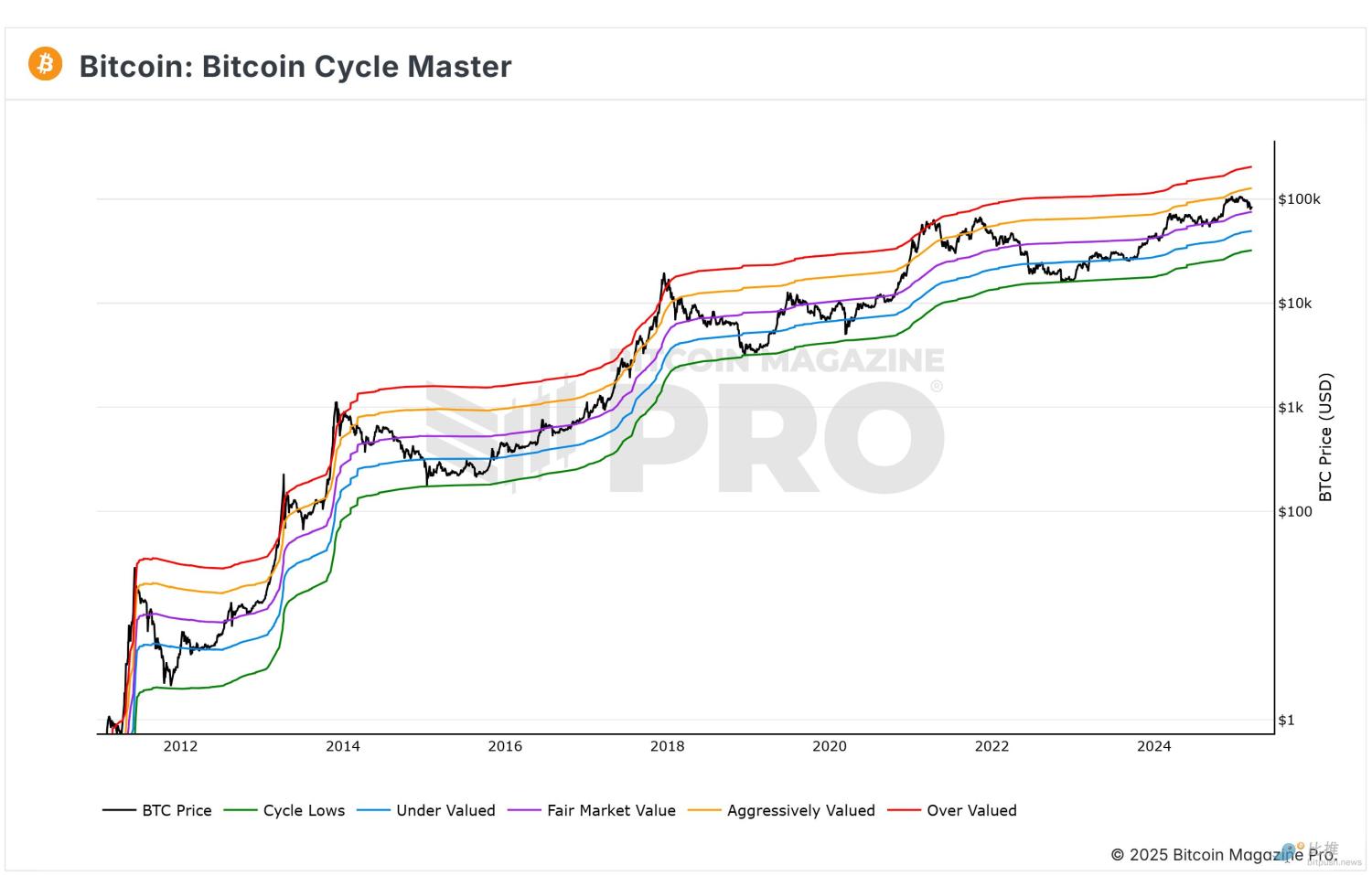Click the bitpush.news logo in the corner
The width and height of the screenshot is (1372, 876).
click(1322, 853)
